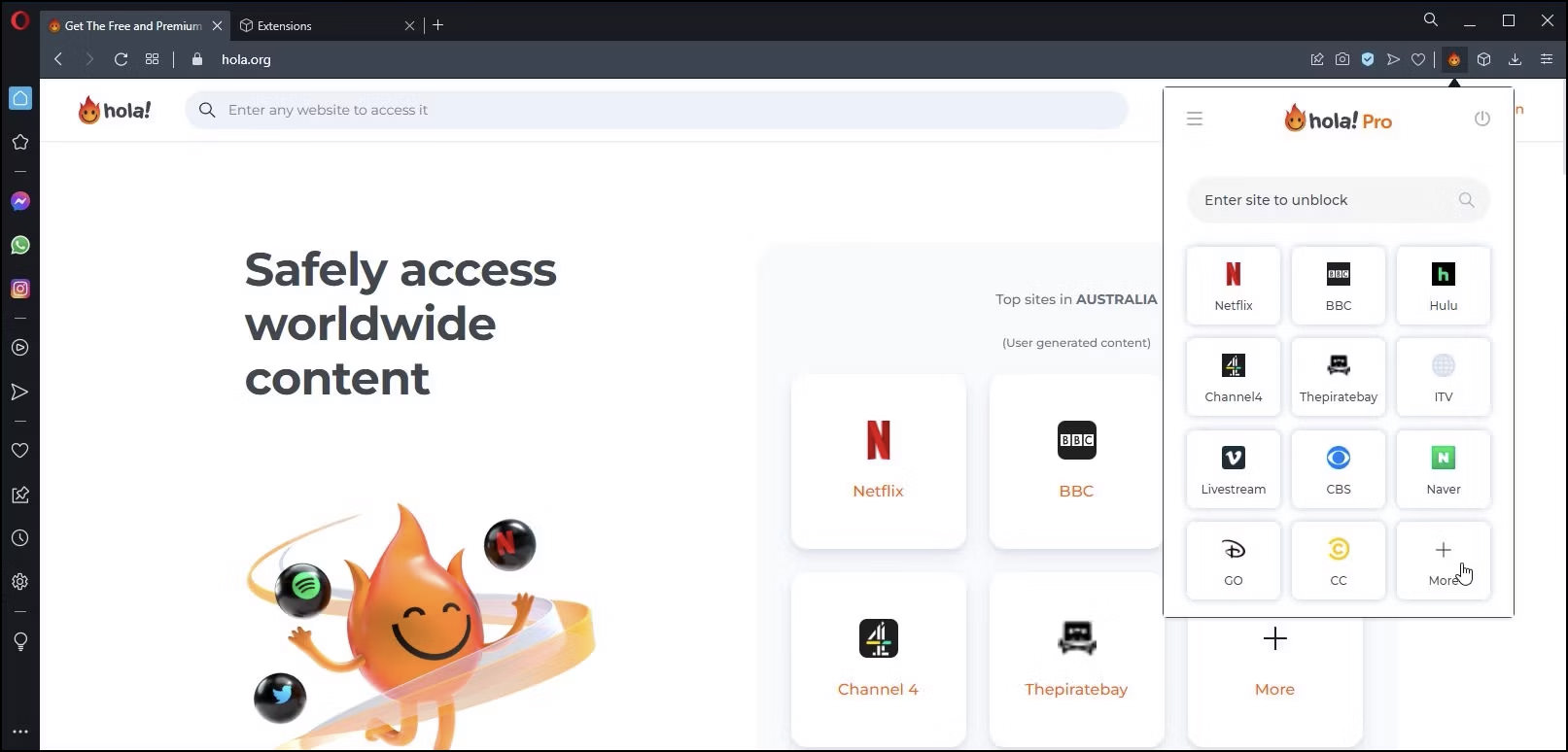Click the 'Enter site to unblock' field
This screenshot has width=1568, height=752.
click(x=1339, y=200)
